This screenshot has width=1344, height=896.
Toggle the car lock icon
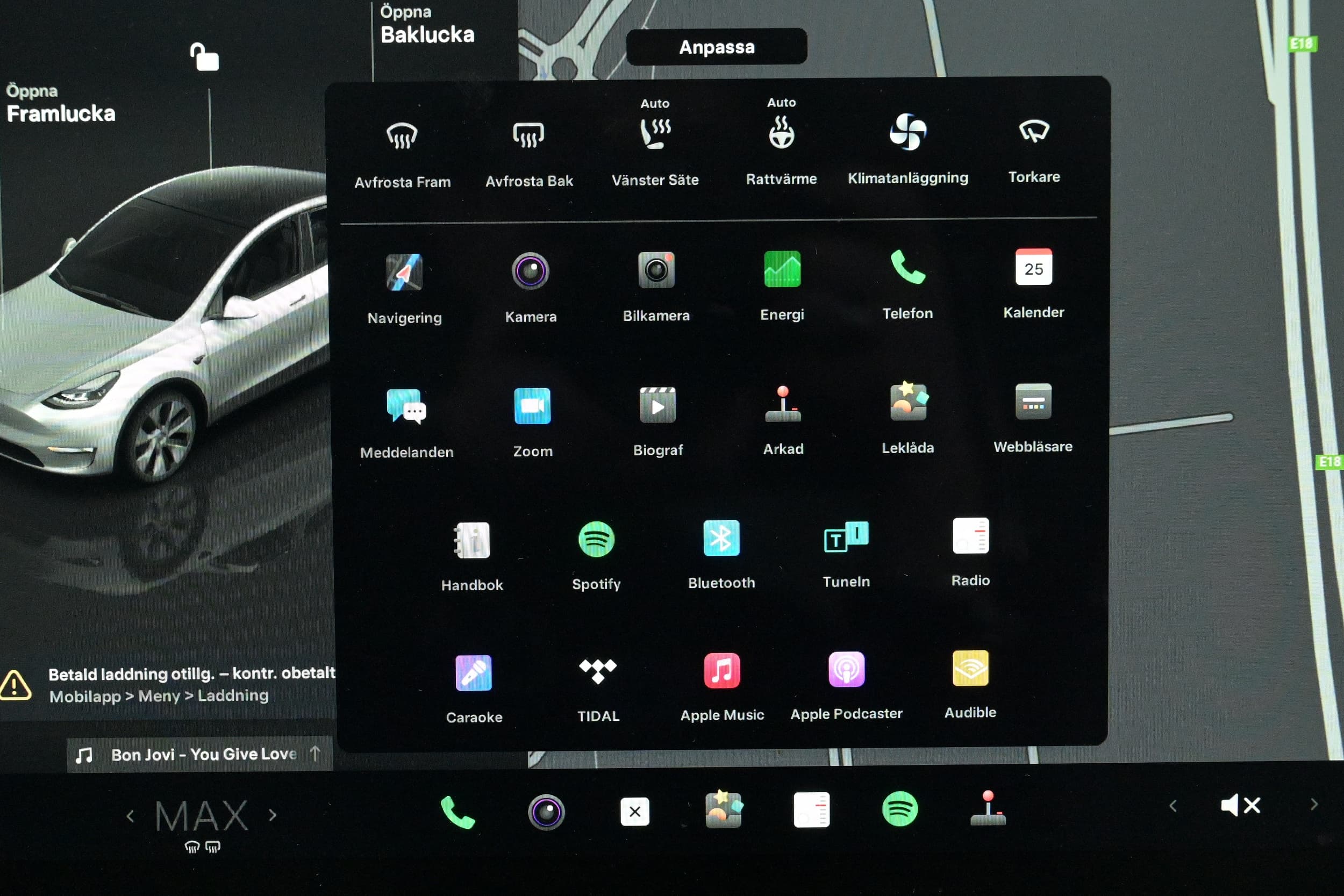[x=205, y=57]
